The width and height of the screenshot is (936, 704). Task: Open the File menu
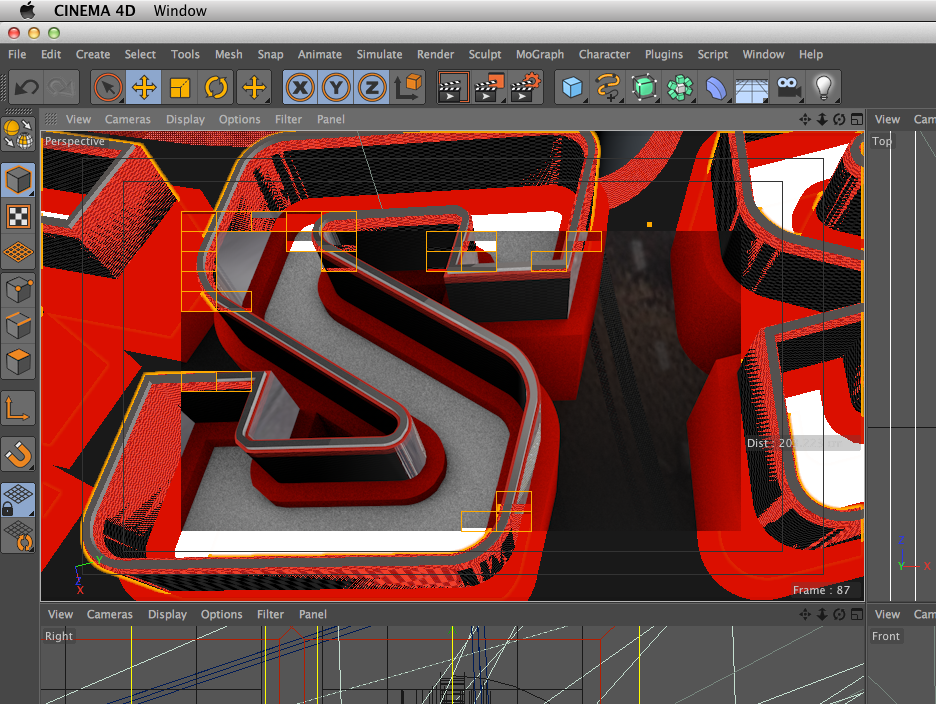click(17, 54)
